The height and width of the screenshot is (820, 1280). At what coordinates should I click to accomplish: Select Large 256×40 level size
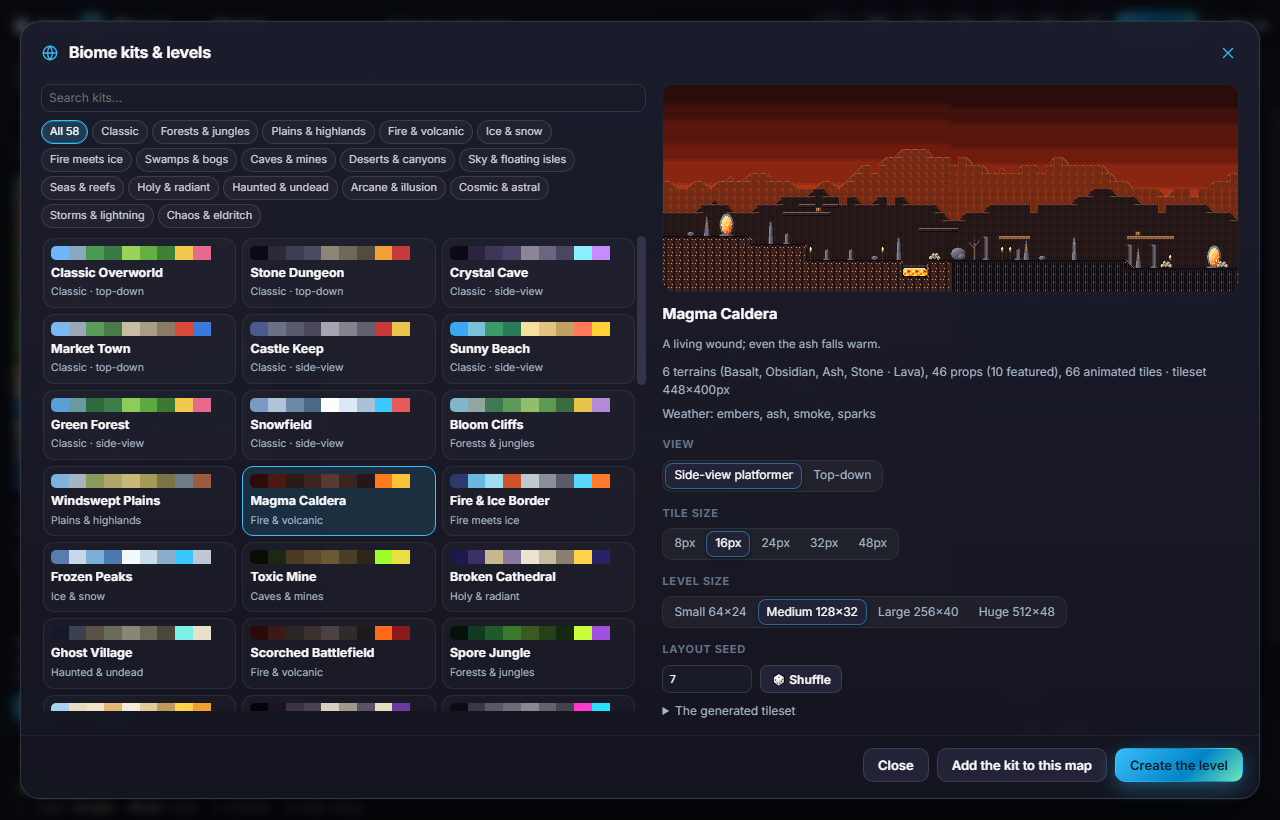click(918, 612)
